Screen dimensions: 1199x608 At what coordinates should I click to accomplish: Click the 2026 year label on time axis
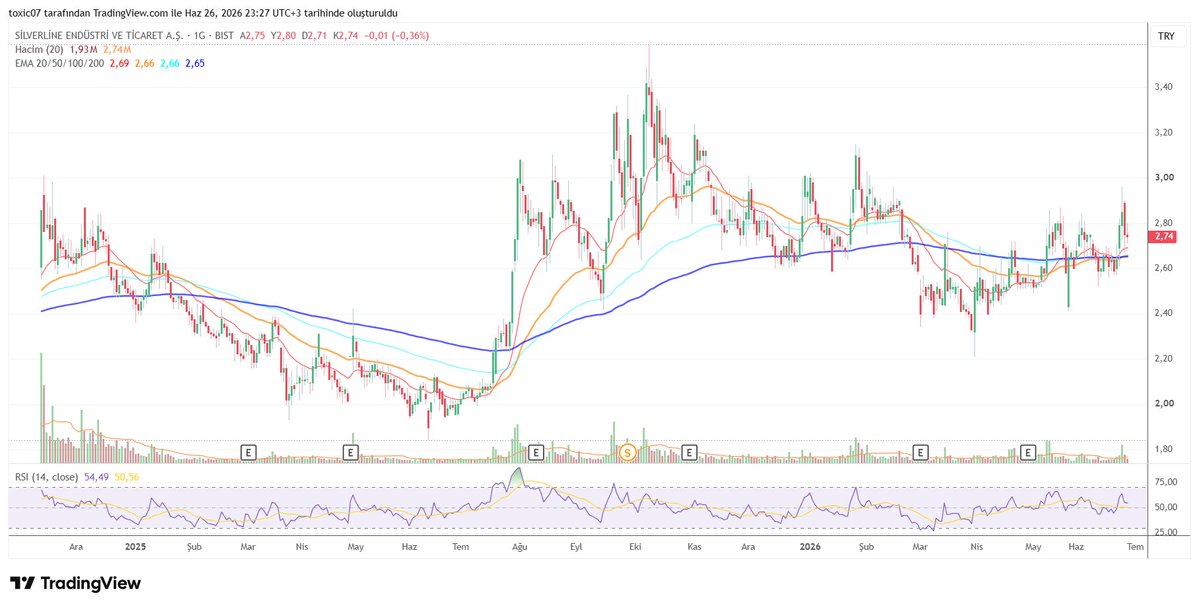[809, 547]
